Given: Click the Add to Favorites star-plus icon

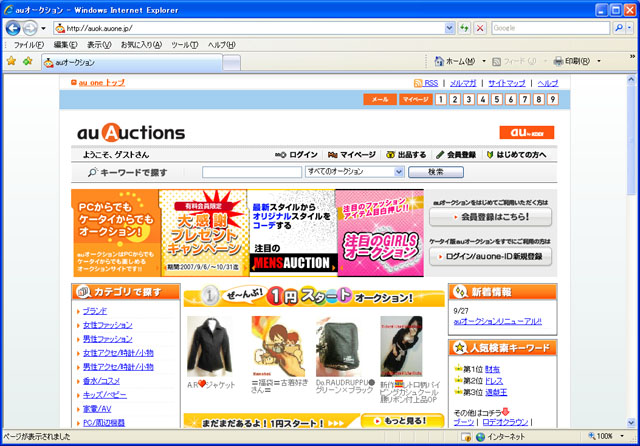Looking at the screenshot, I should [x=27, y=61].
